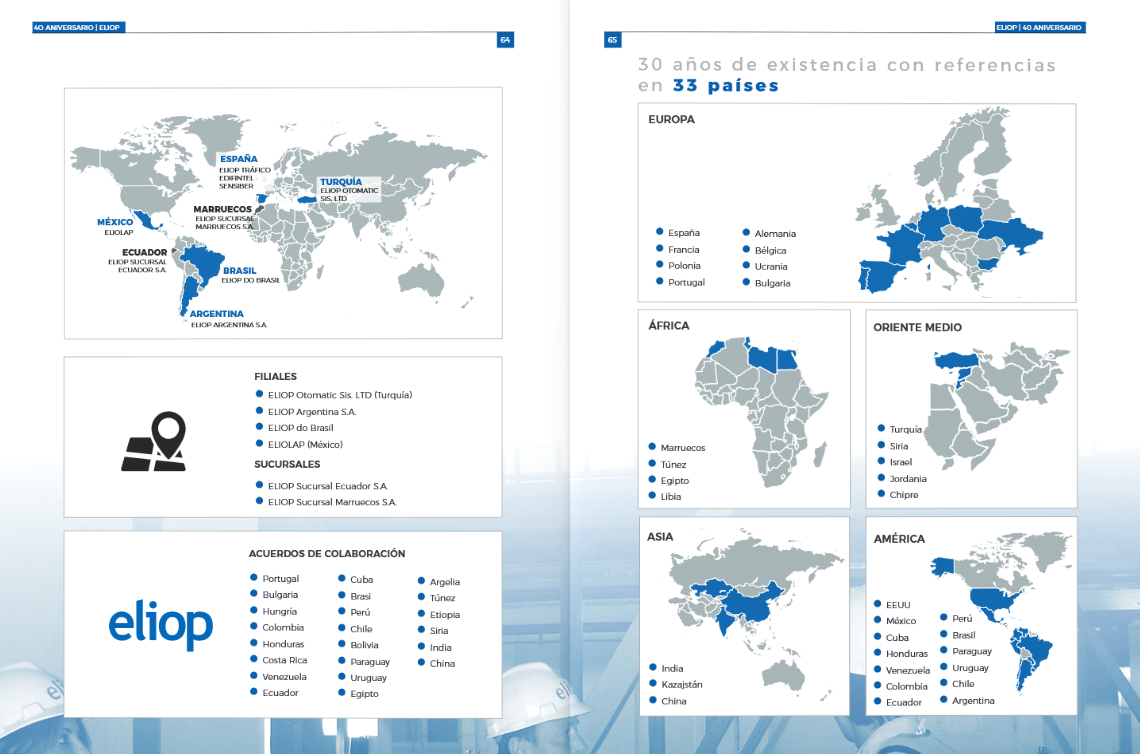1140x754 pixels.
Task: Click the '33 países' bold title text
Action: pos(726,86)
